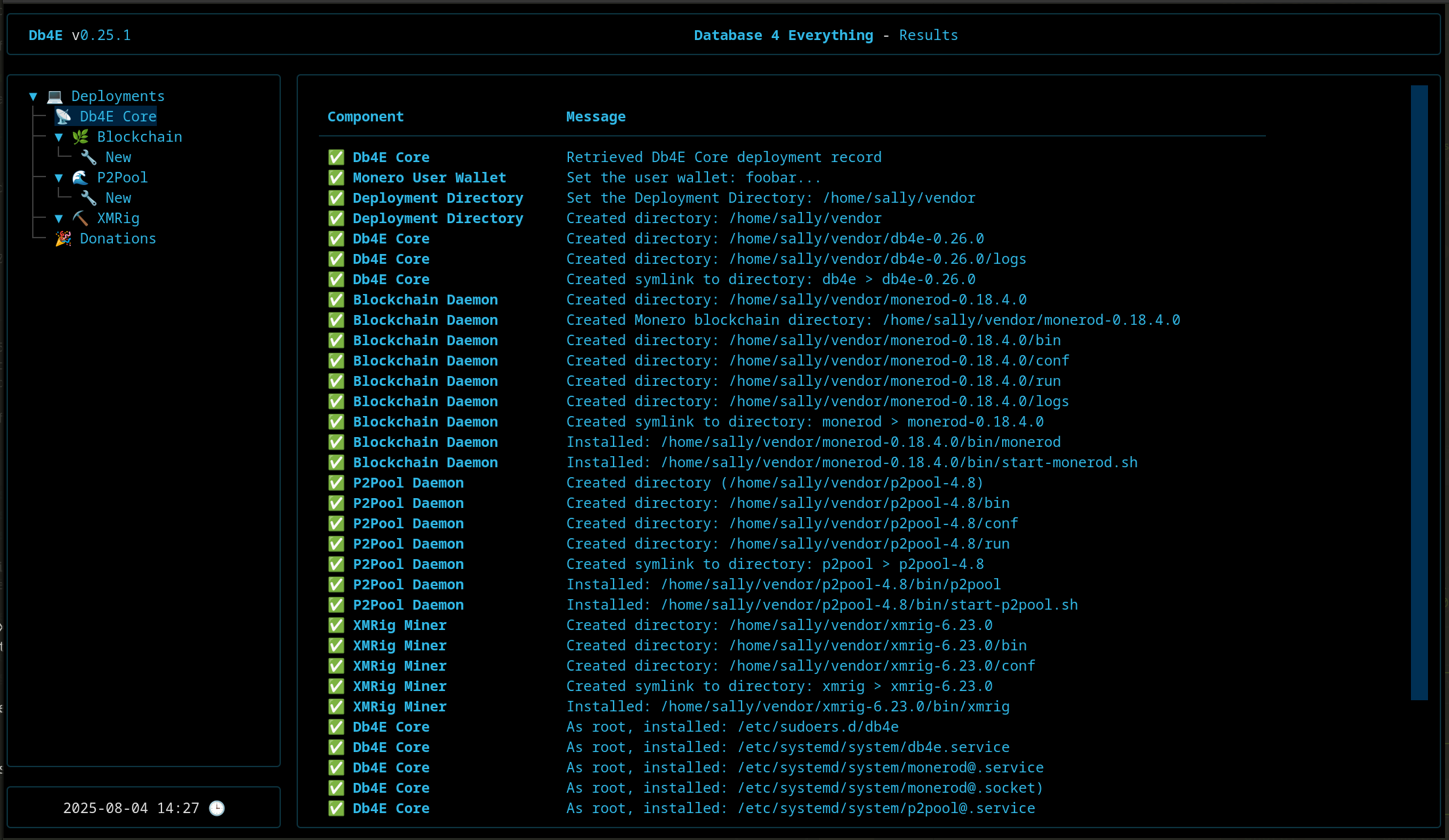The width and height of the screenshot is (1449, 840).
Task: Click checkmark for Created Monero blockchain directory row
Action: point(336,320)
